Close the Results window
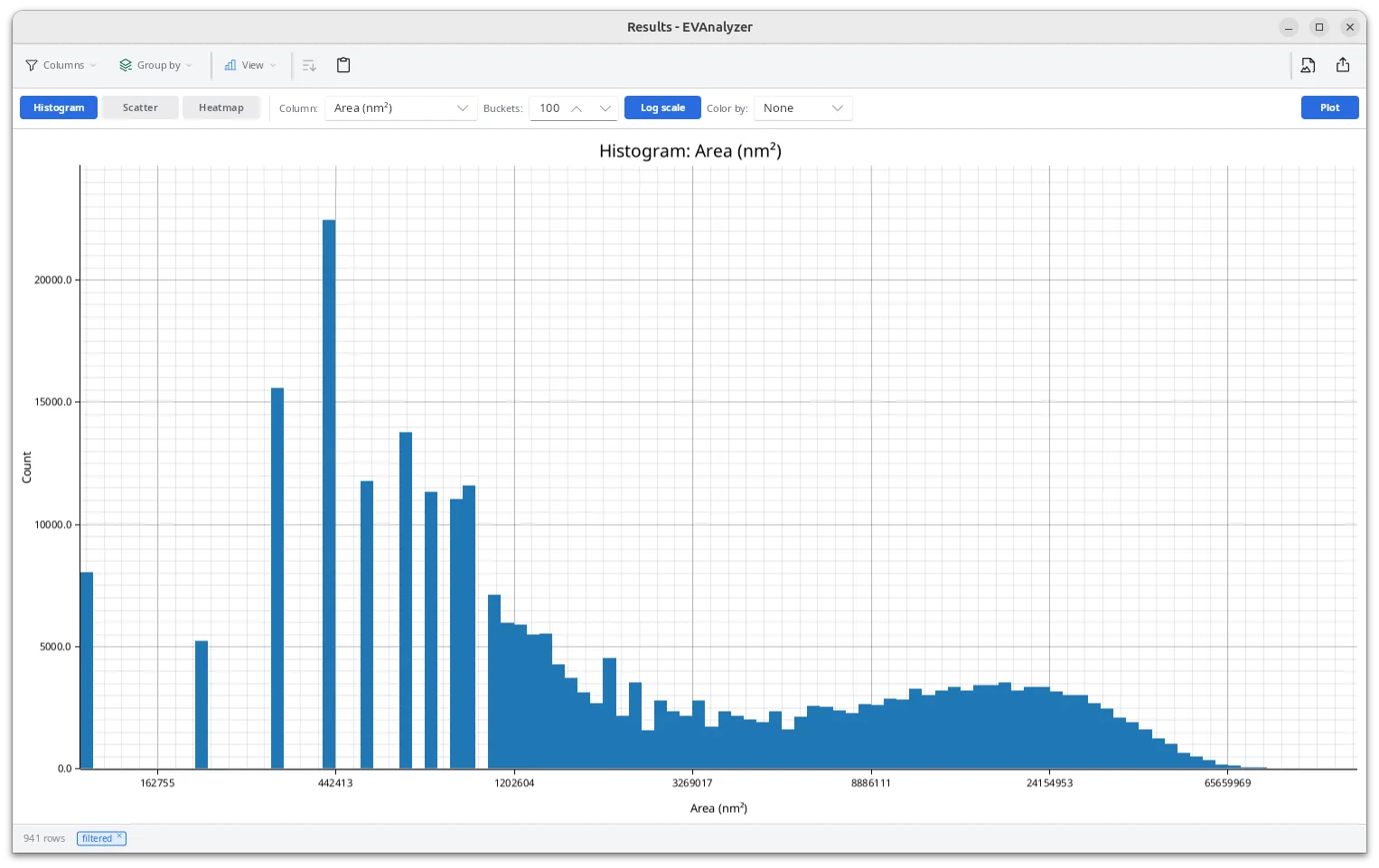The height and width of the screenshot is (868, 1379). (x=1350, y=27)
